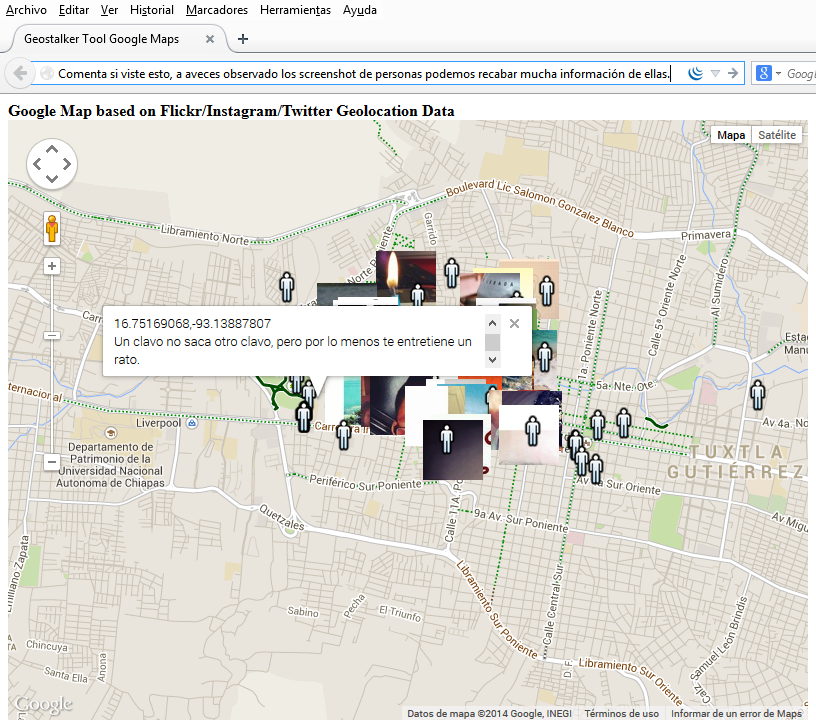816x728 pixels.
Task: Open the Ver menu
Action: pyautogui.click(x=109, y=10)
